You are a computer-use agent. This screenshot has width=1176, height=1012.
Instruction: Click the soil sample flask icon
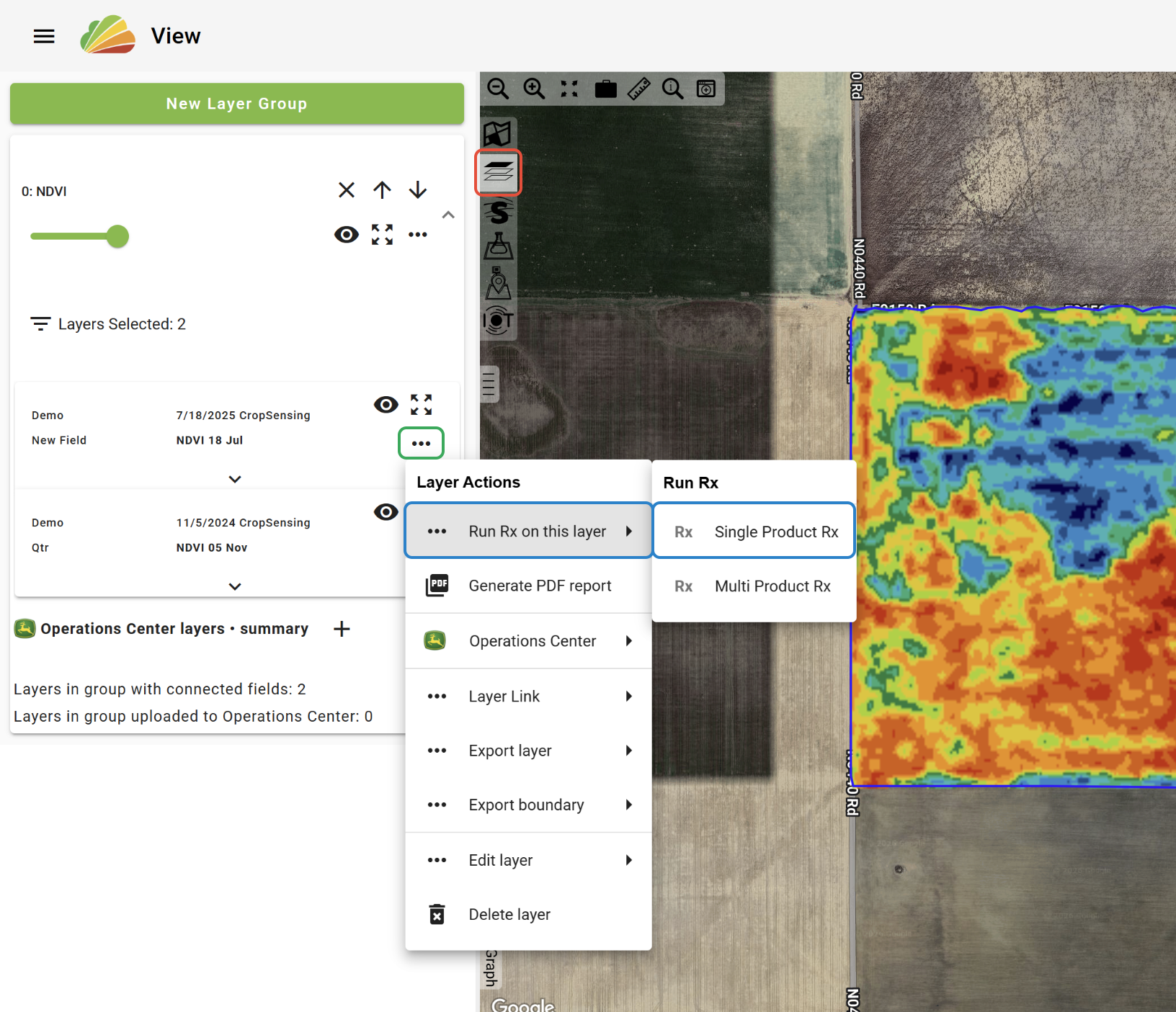[x=498, y=246]
